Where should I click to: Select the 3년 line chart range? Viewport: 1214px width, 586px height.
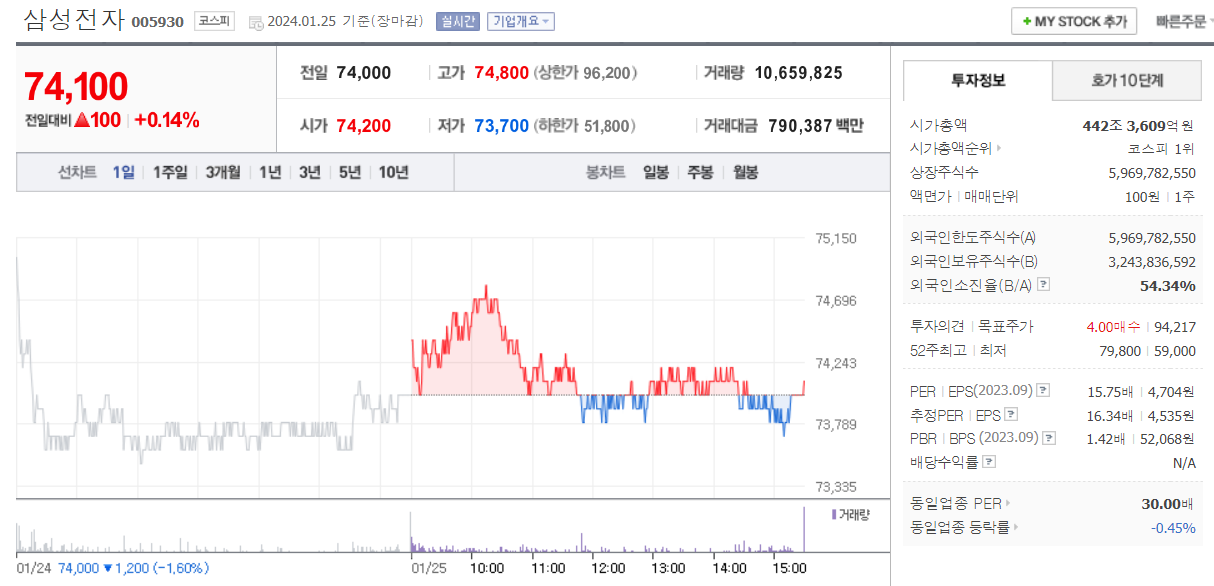pyautogui.click(x=310, y=172)
